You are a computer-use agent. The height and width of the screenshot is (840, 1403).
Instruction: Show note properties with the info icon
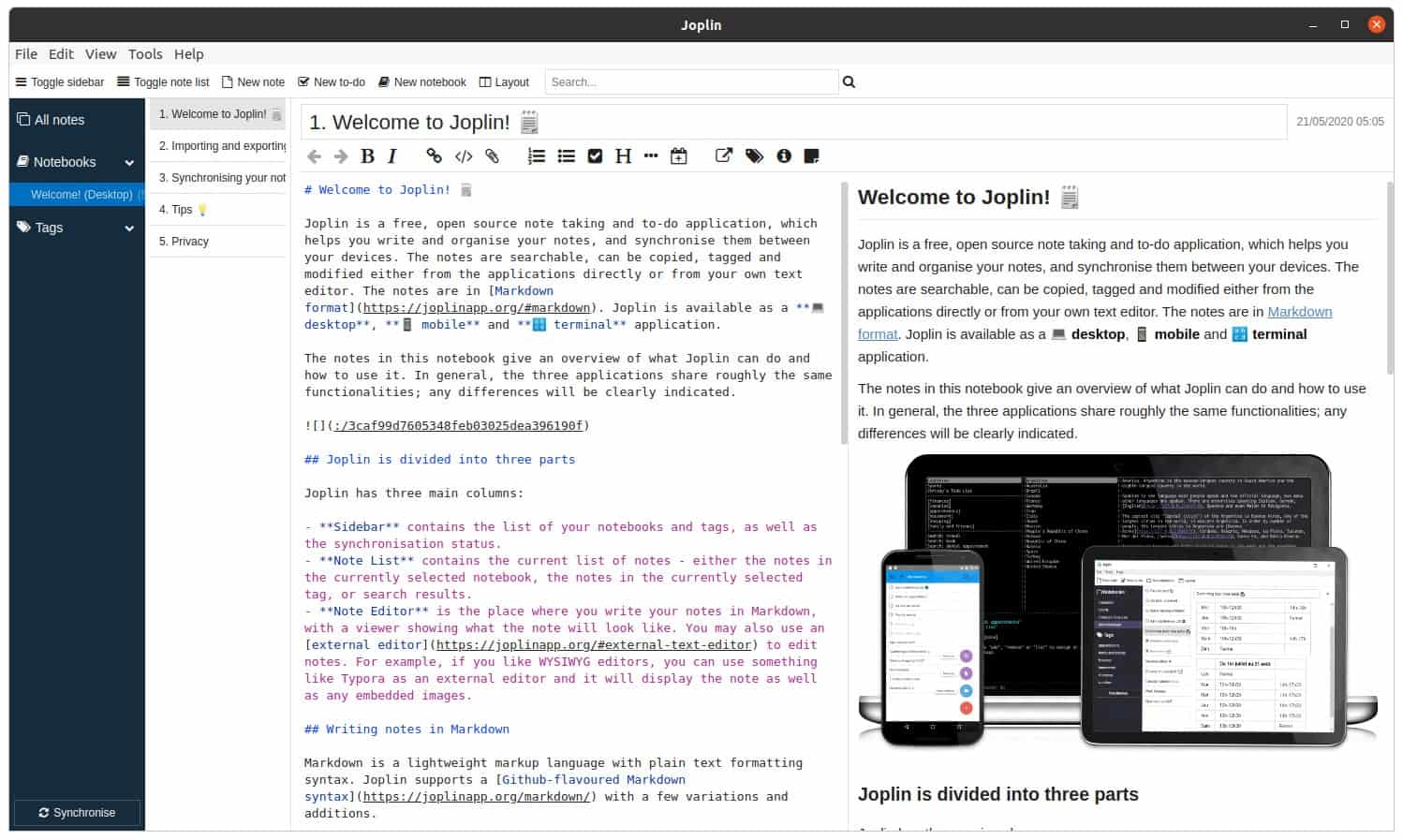click(784, 156)
